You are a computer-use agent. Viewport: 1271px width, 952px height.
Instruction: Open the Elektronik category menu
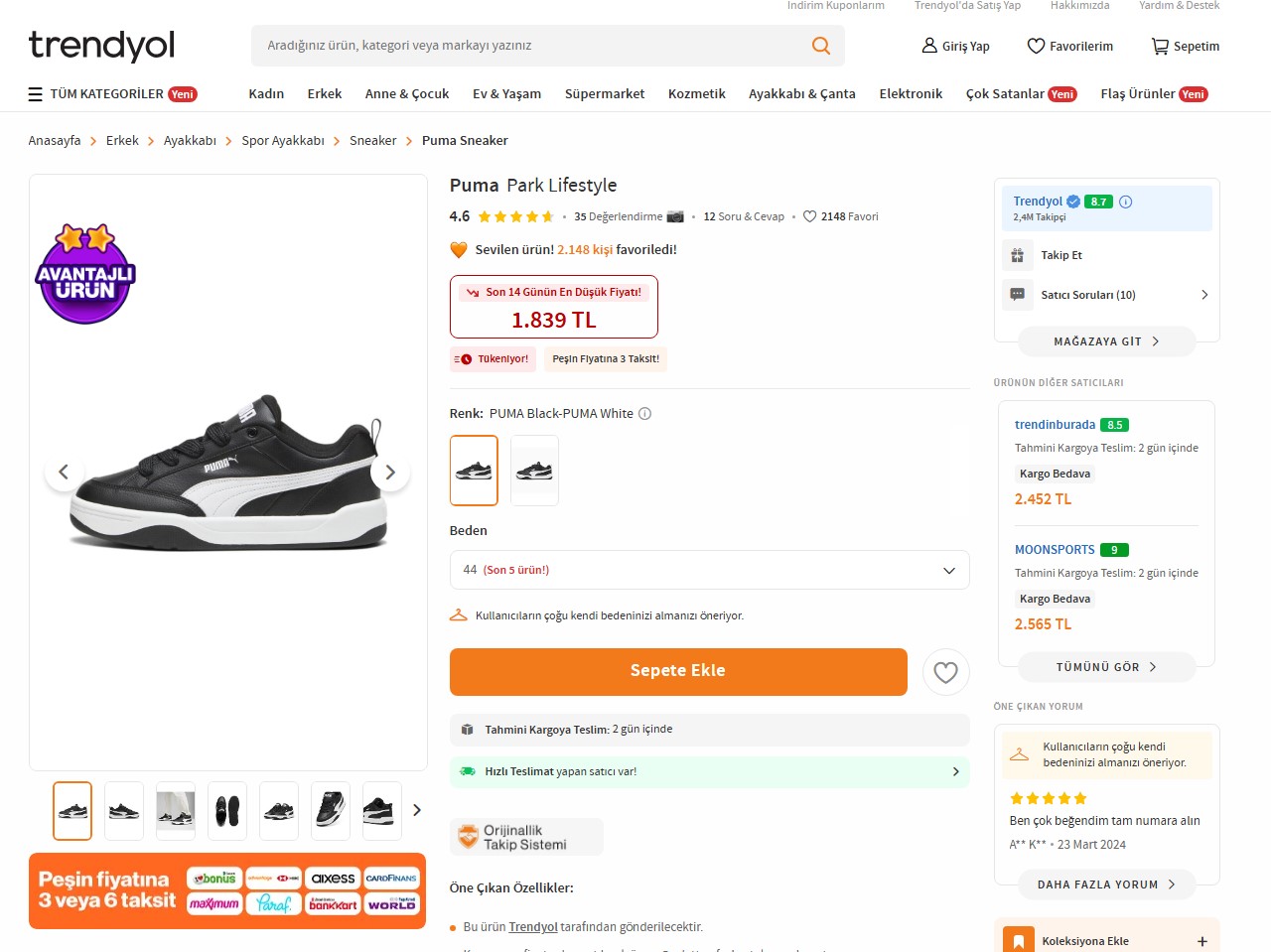[x=911, y=94]
